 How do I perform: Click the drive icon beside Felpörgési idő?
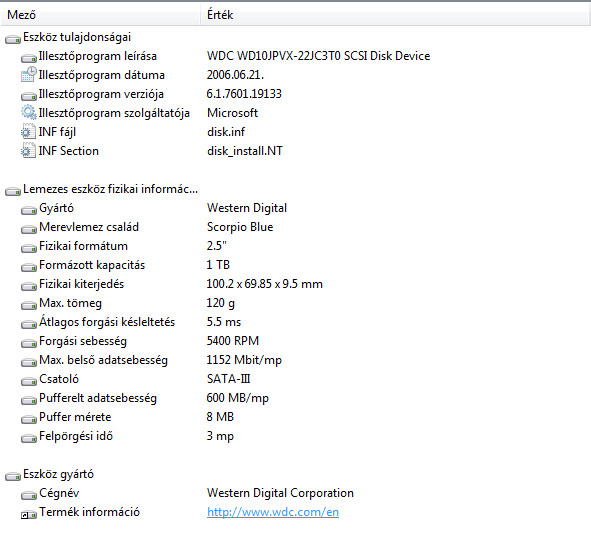coord(29,438)
